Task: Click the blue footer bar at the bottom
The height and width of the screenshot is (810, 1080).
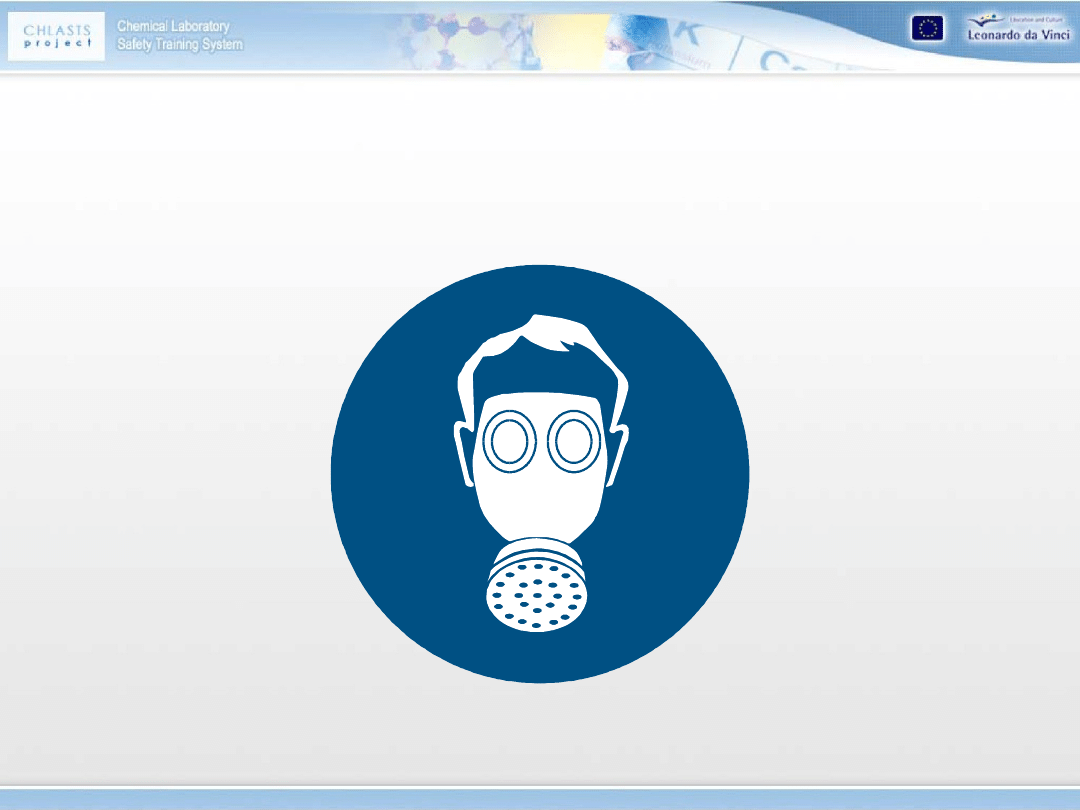Action: point(540,799)
